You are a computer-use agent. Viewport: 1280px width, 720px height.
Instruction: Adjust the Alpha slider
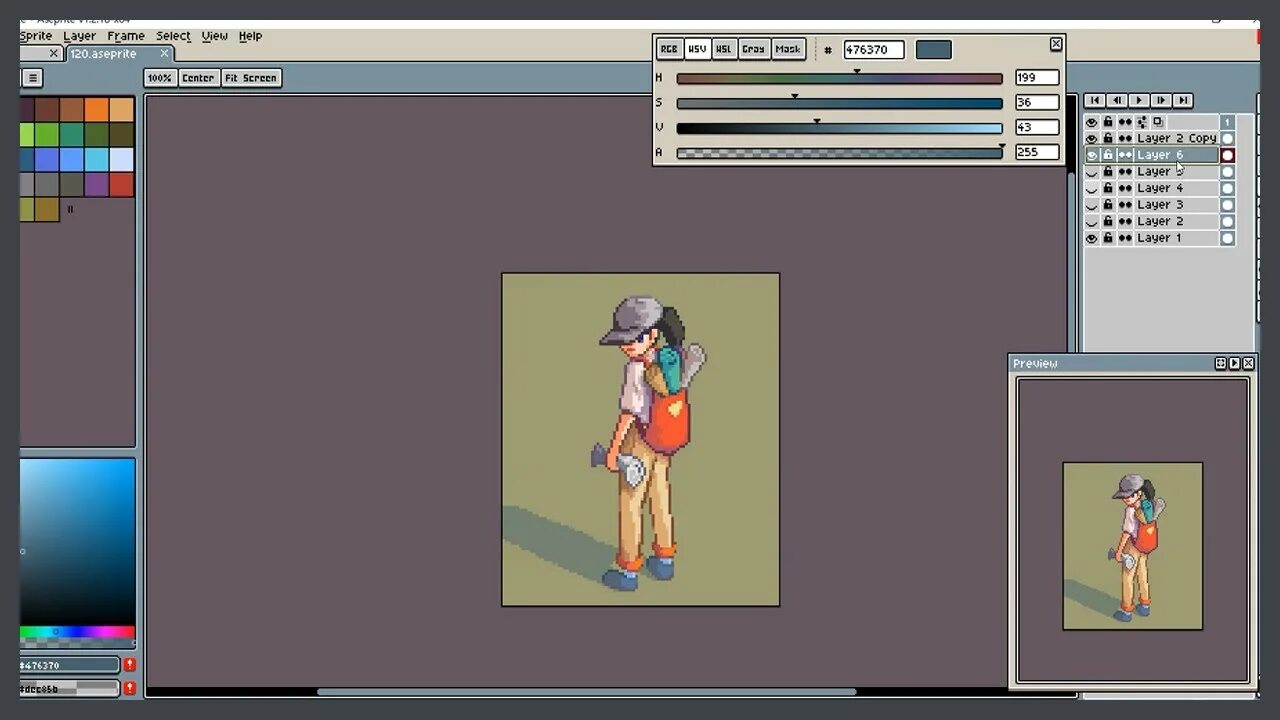pos(839,153)
